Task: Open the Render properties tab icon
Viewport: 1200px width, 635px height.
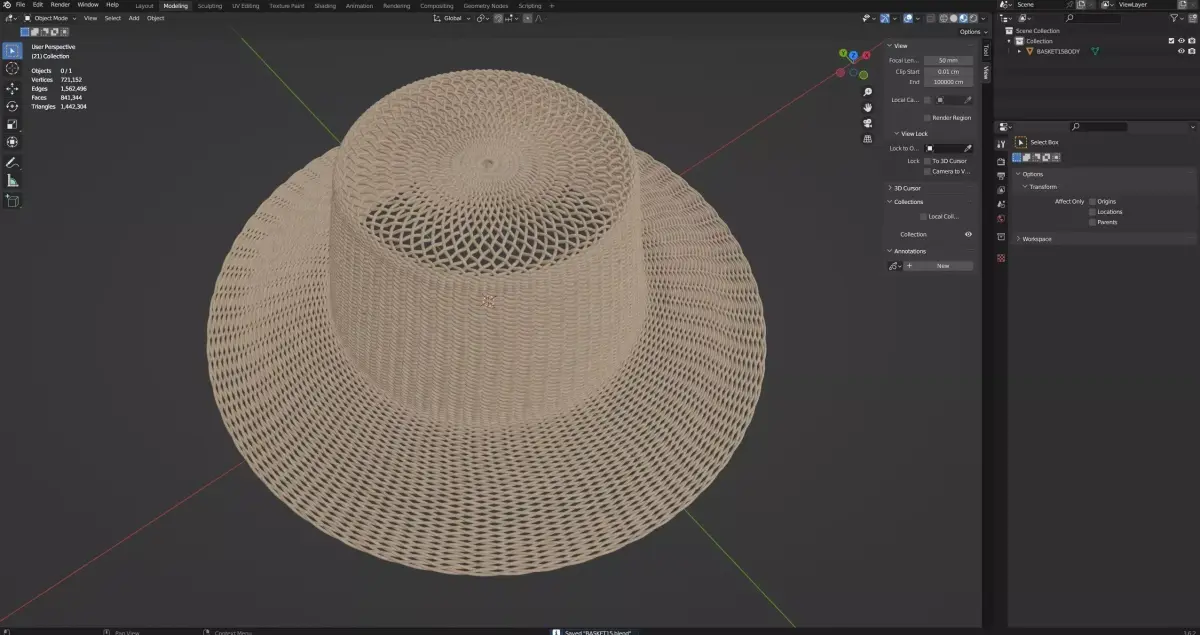Action: (1001, 161)
